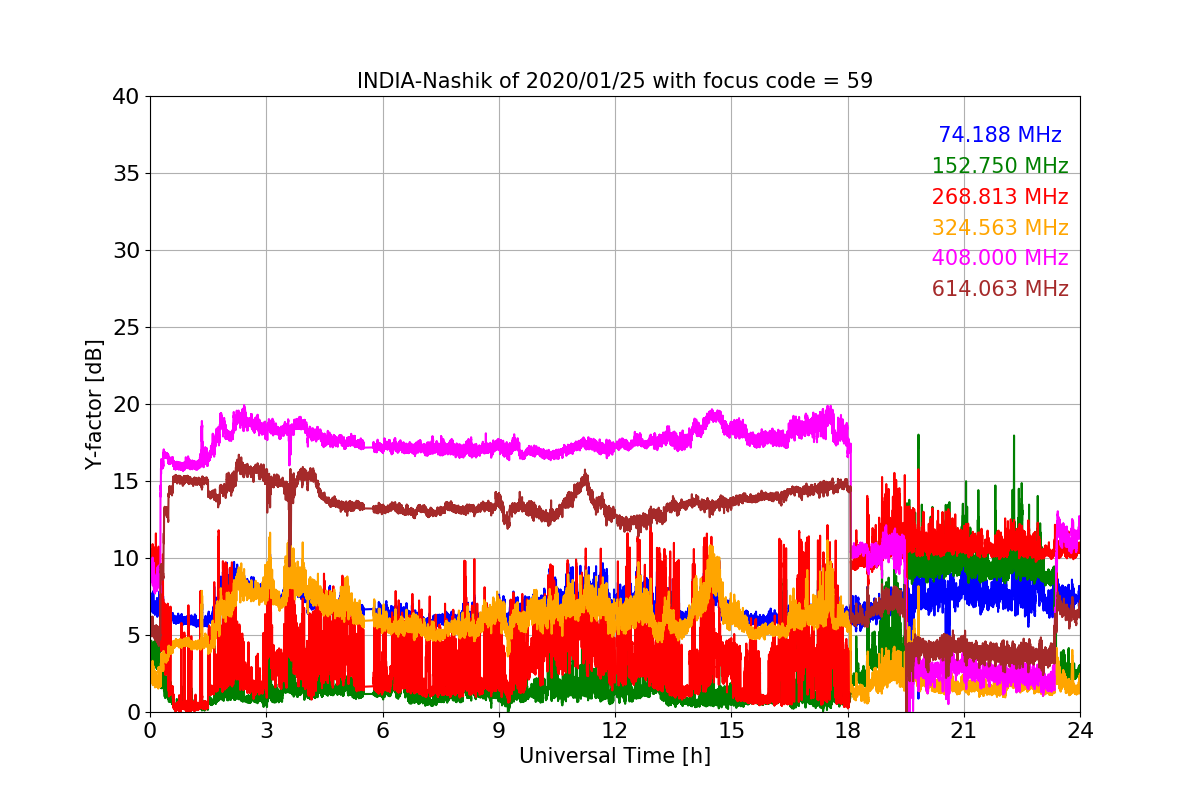This screenshot has width=1200, height=800.
Task: Click the x-axis tick label 12
Action: tap(615, 731)
